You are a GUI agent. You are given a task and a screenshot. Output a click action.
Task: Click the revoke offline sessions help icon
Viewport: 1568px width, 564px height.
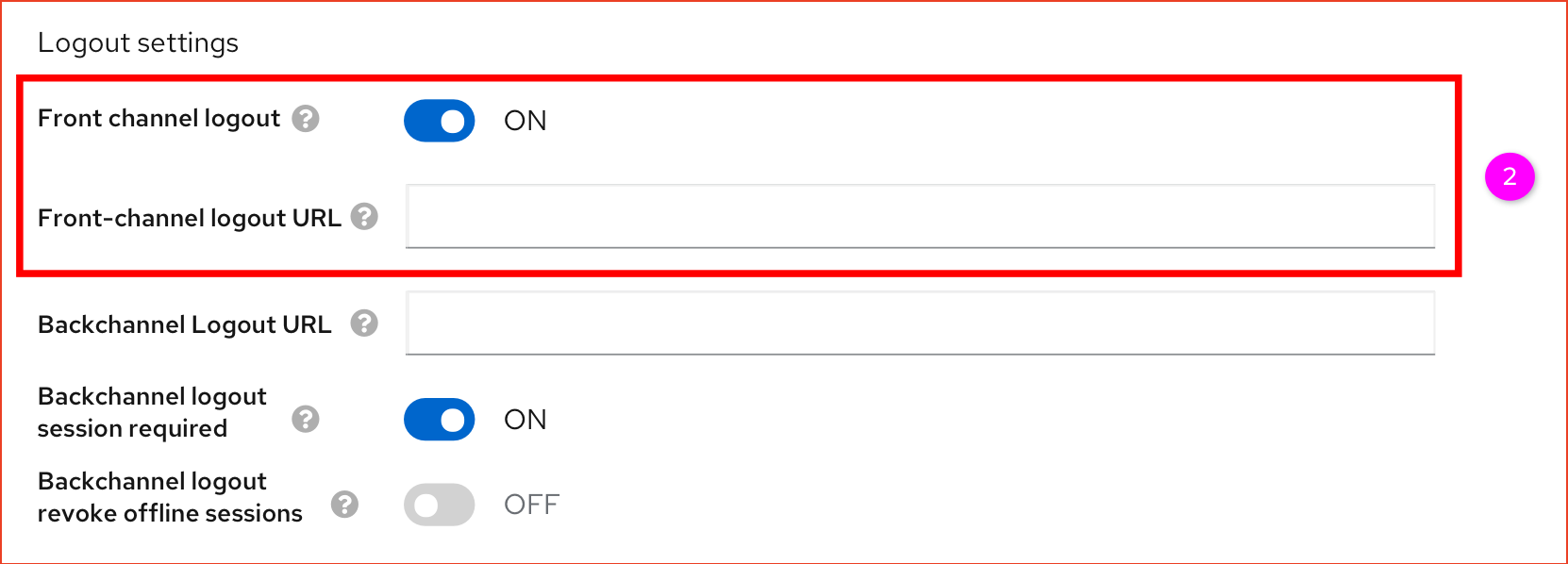coord(345,505)
